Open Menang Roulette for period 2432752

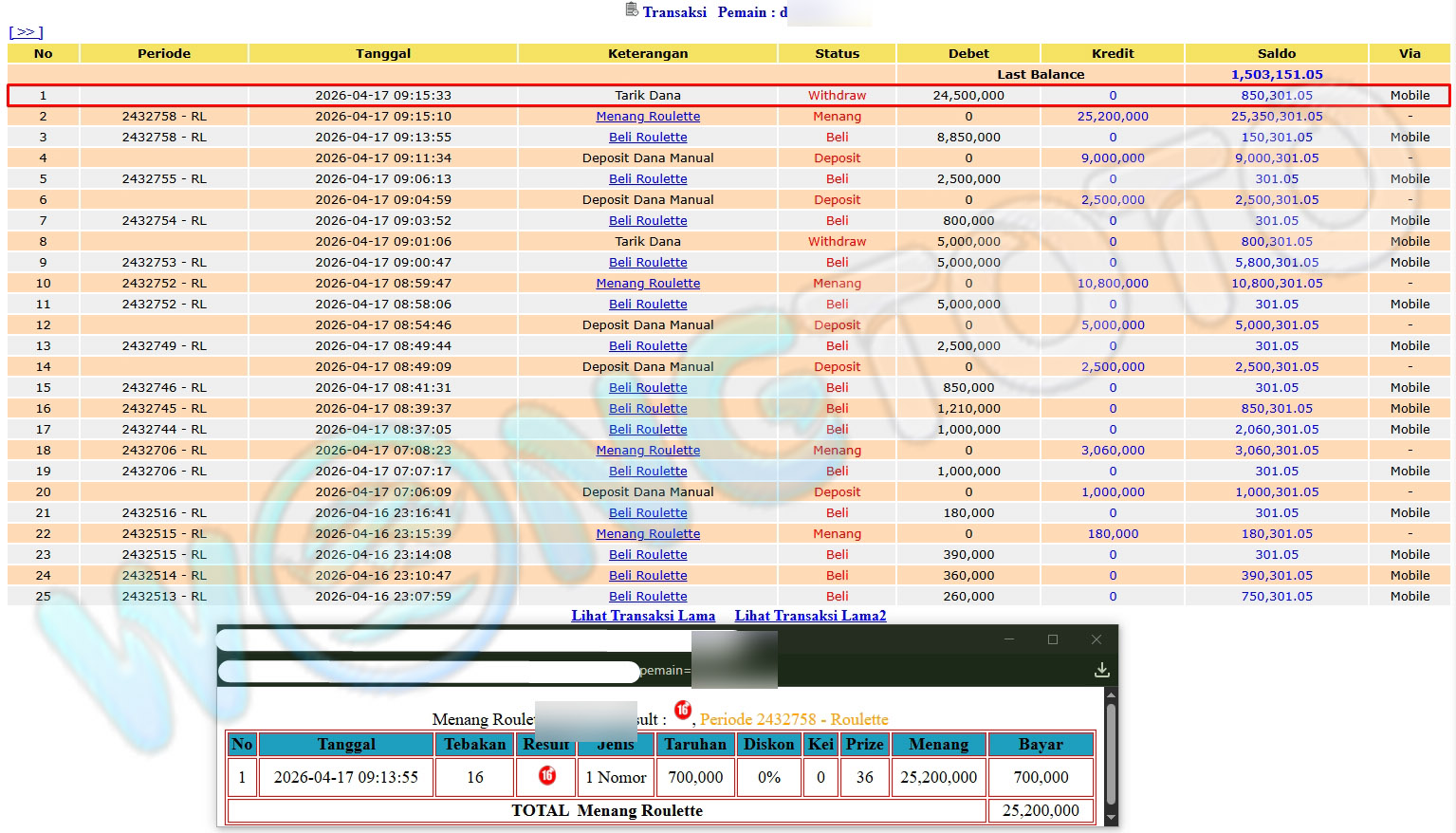point(648,284)
